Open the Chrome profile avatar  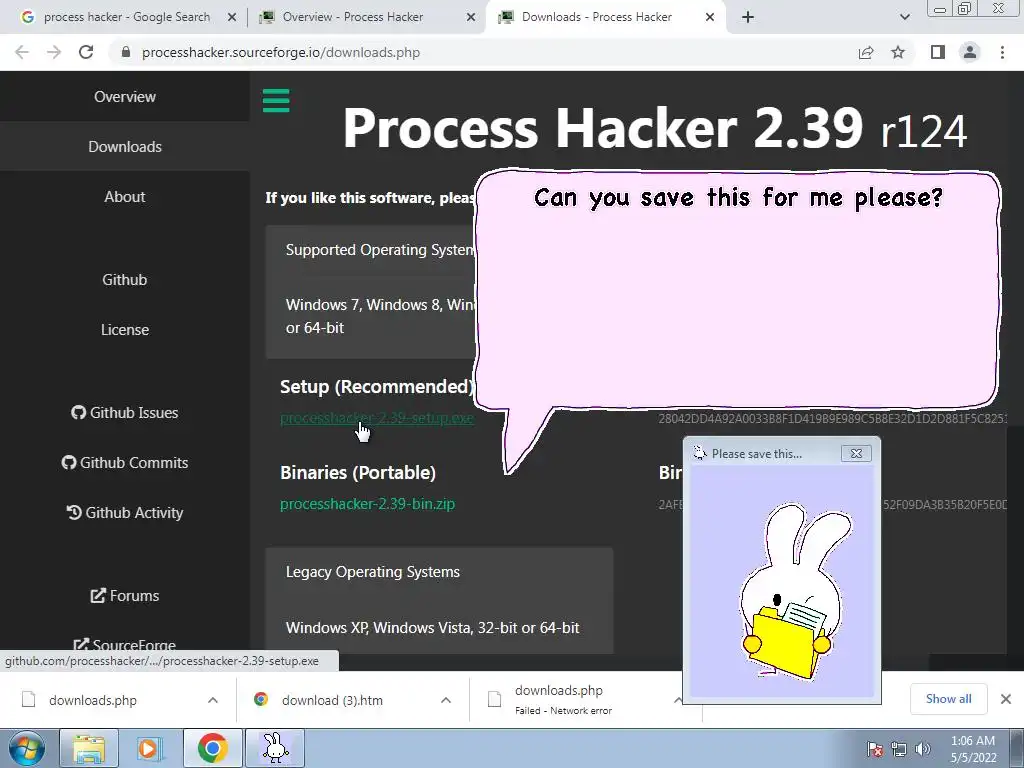[970, 52]
